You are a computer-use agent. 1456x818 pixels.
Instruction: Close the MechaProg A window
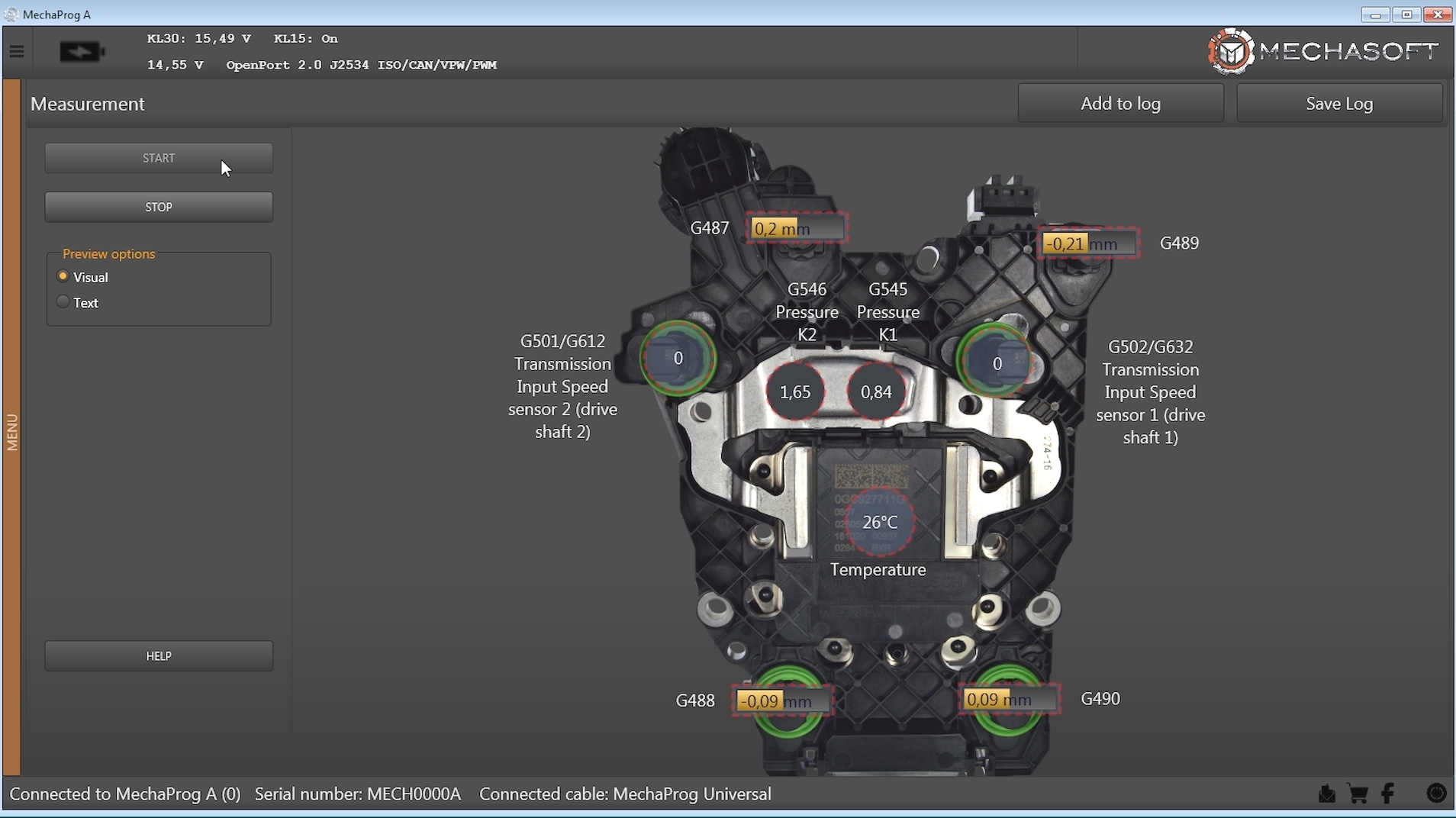(1438, 14)
